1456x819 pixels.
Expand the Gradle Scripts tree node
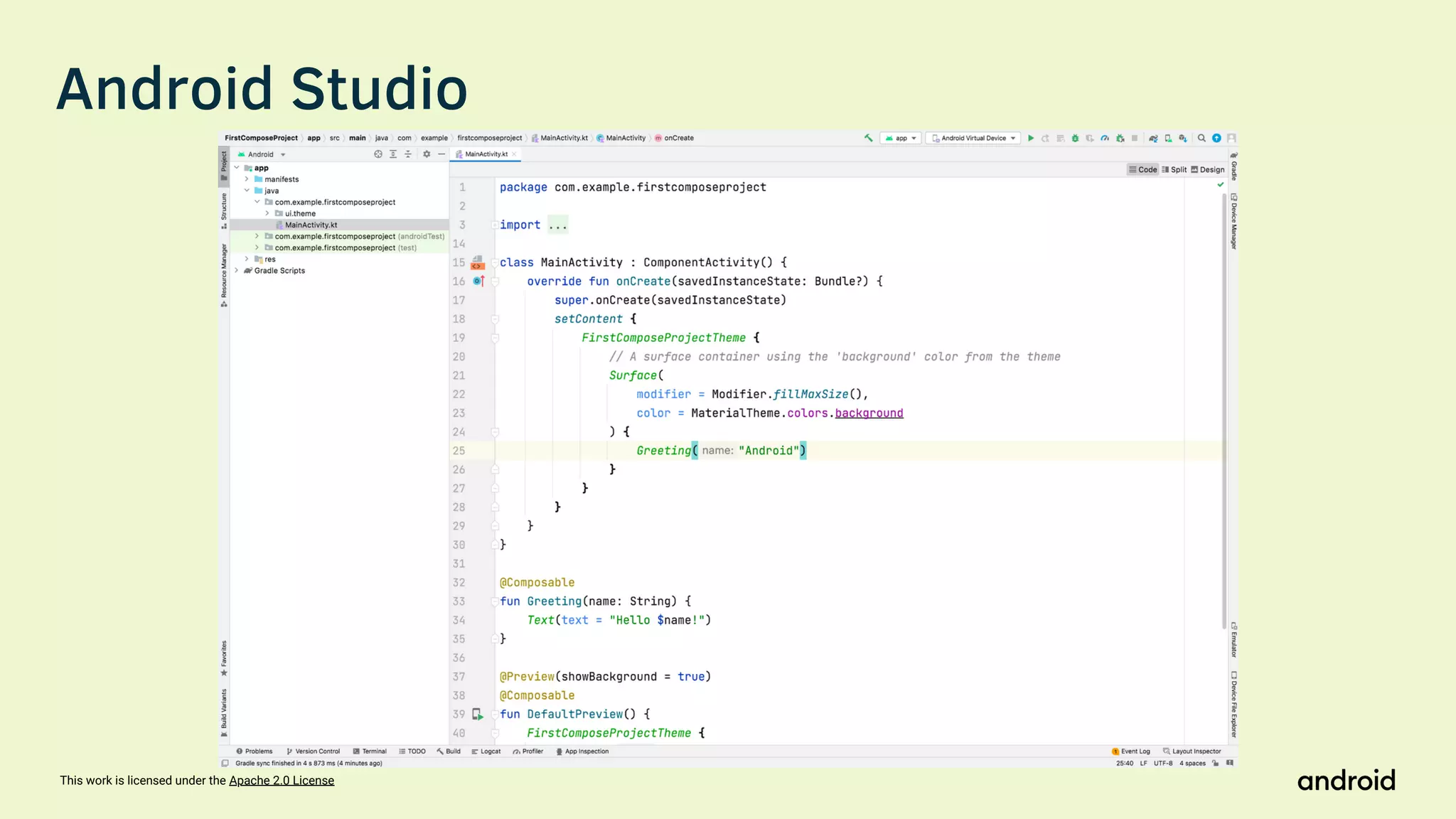[237, 271]
